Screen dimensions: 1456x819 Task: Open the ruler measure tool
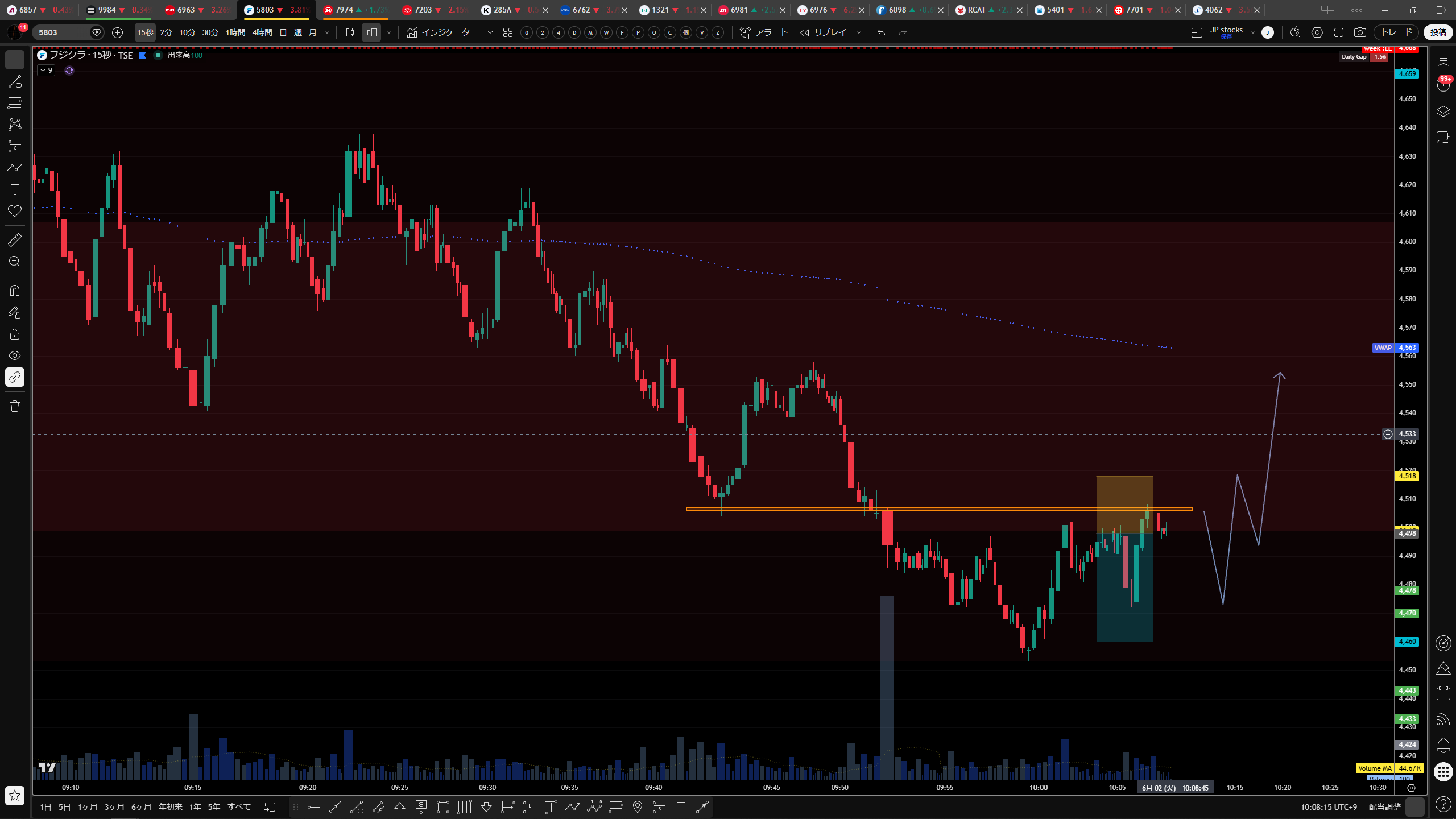[15, 240]
